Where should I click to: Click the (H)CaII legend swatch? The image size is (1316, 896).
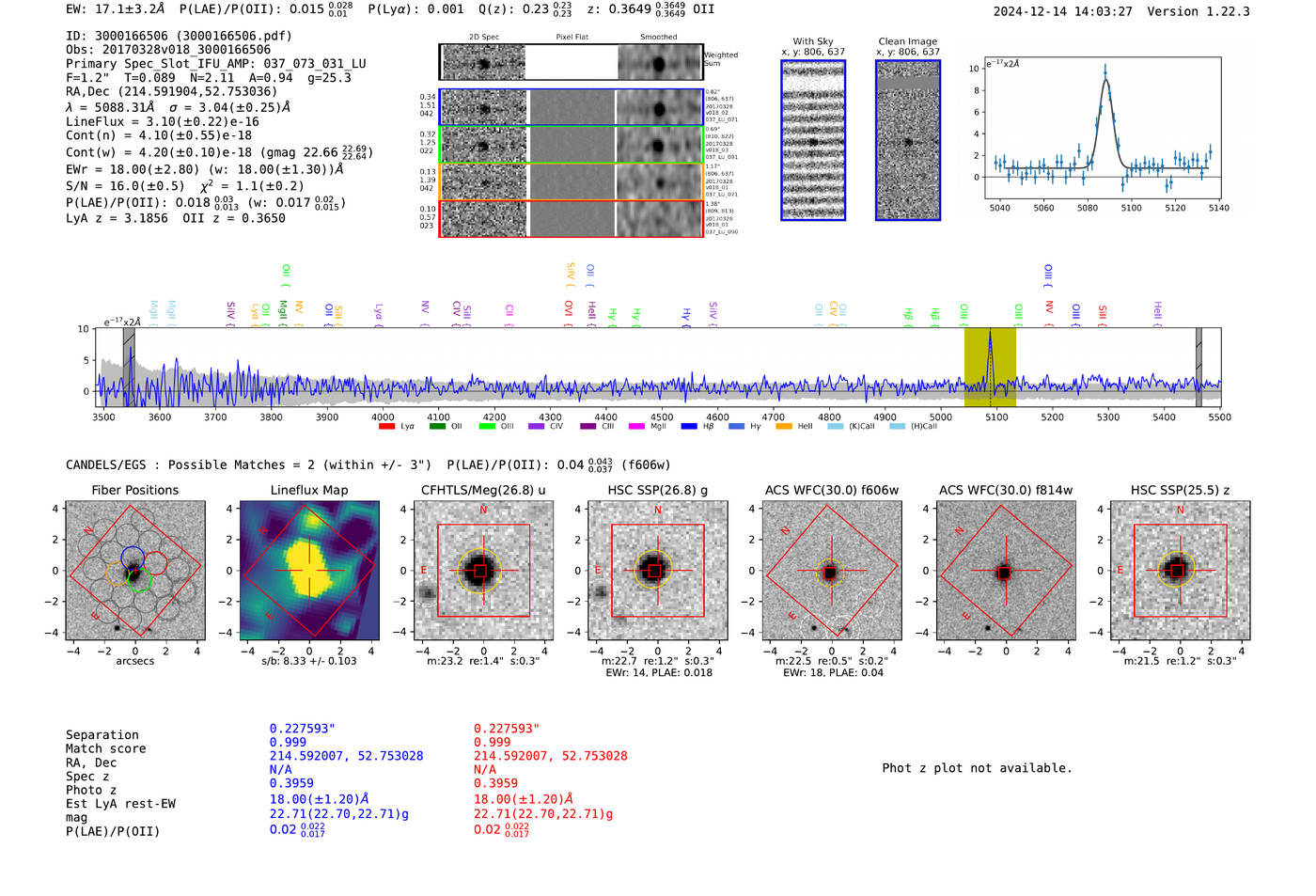coord(898,427)
